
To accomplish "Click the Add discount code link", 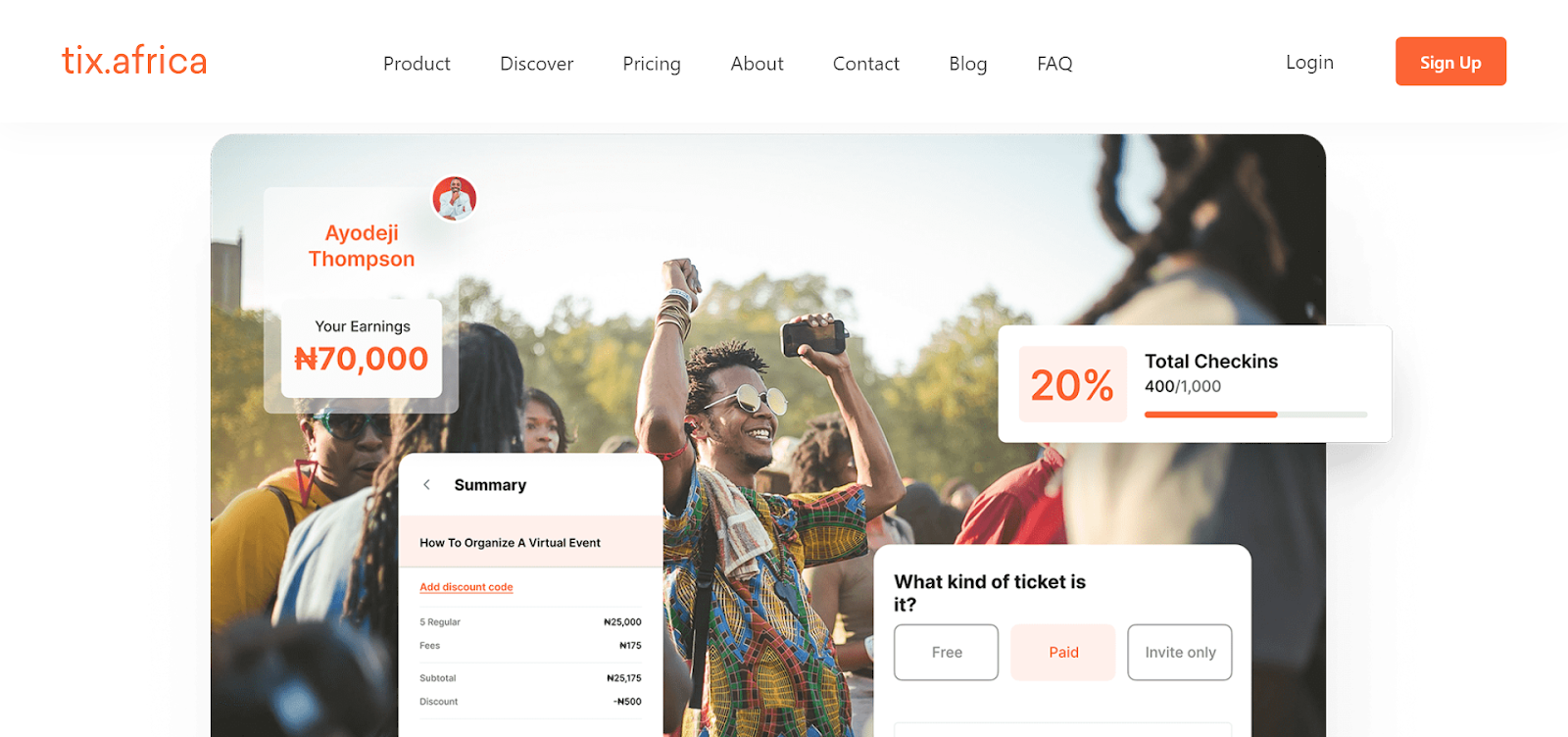I will click(466, 587).
